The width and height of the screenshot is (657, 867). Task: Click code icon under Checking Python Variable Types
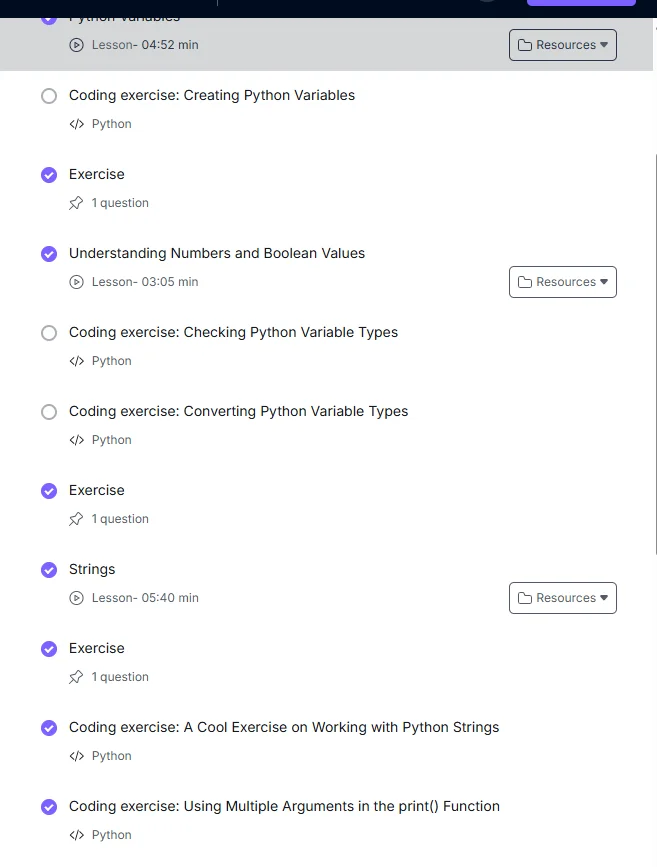(x=76, y=361)
